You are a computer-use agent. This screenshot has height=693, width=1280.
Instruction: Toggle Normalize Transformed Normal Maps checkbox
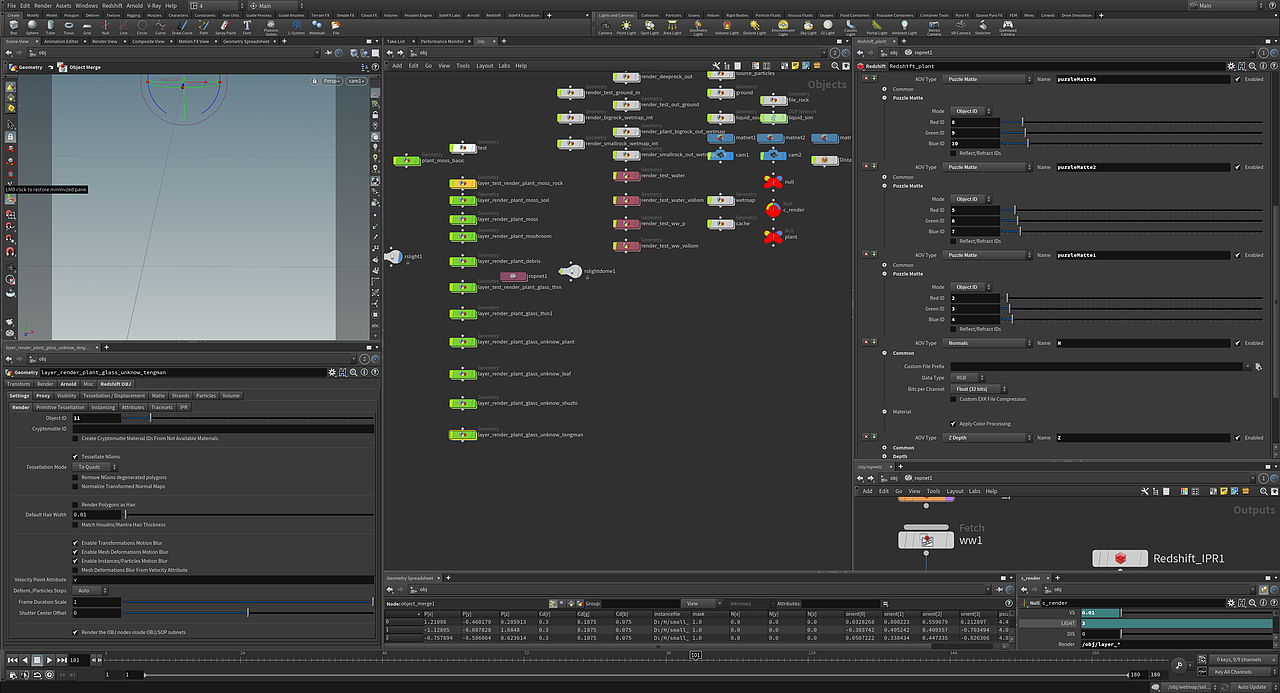(76, 486)
